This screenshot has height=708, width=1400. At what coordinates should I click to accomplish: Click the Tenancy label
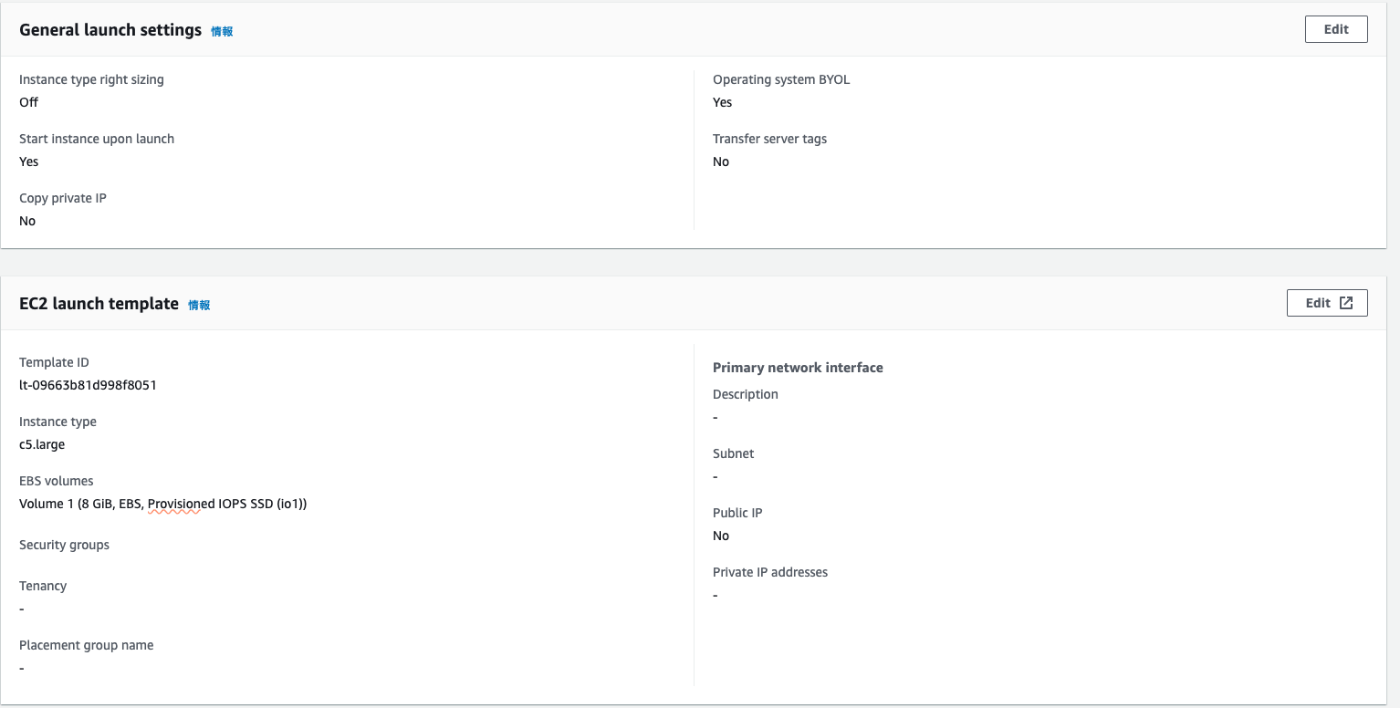[43, 586]
